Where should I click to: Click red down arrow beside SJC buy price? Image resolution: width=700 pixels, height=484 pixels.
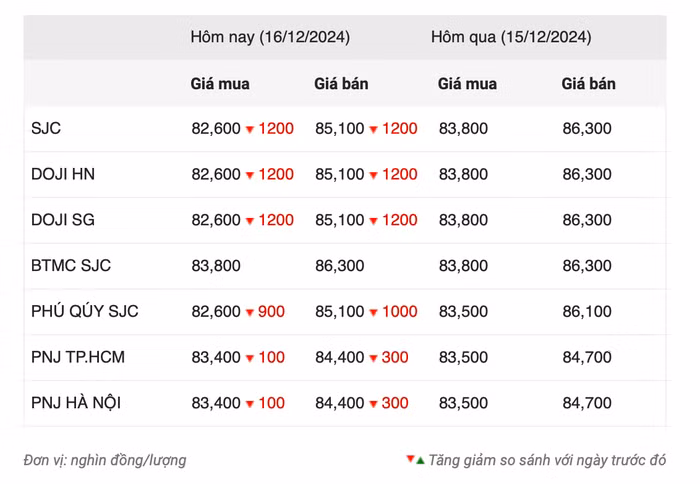click(x=250, y=129)
